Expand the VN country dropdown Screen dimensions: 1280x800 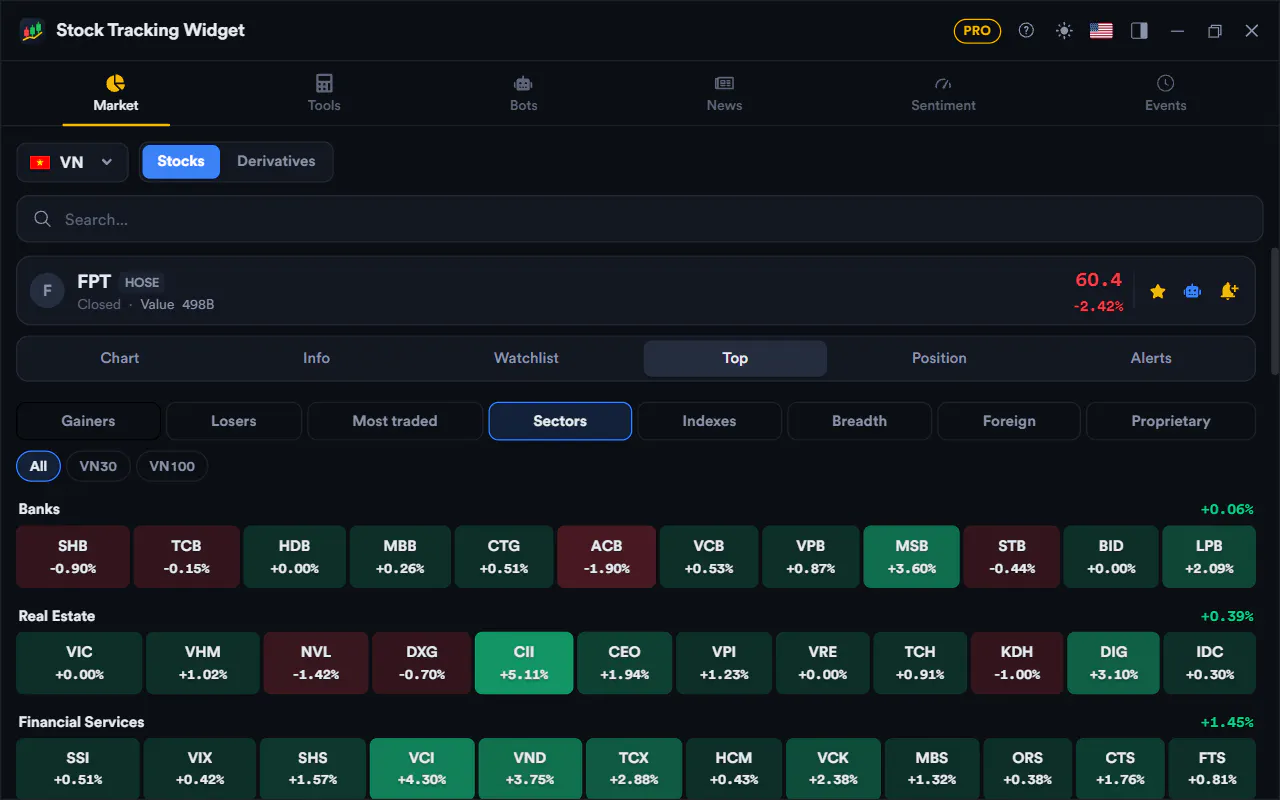coord(73,162)
